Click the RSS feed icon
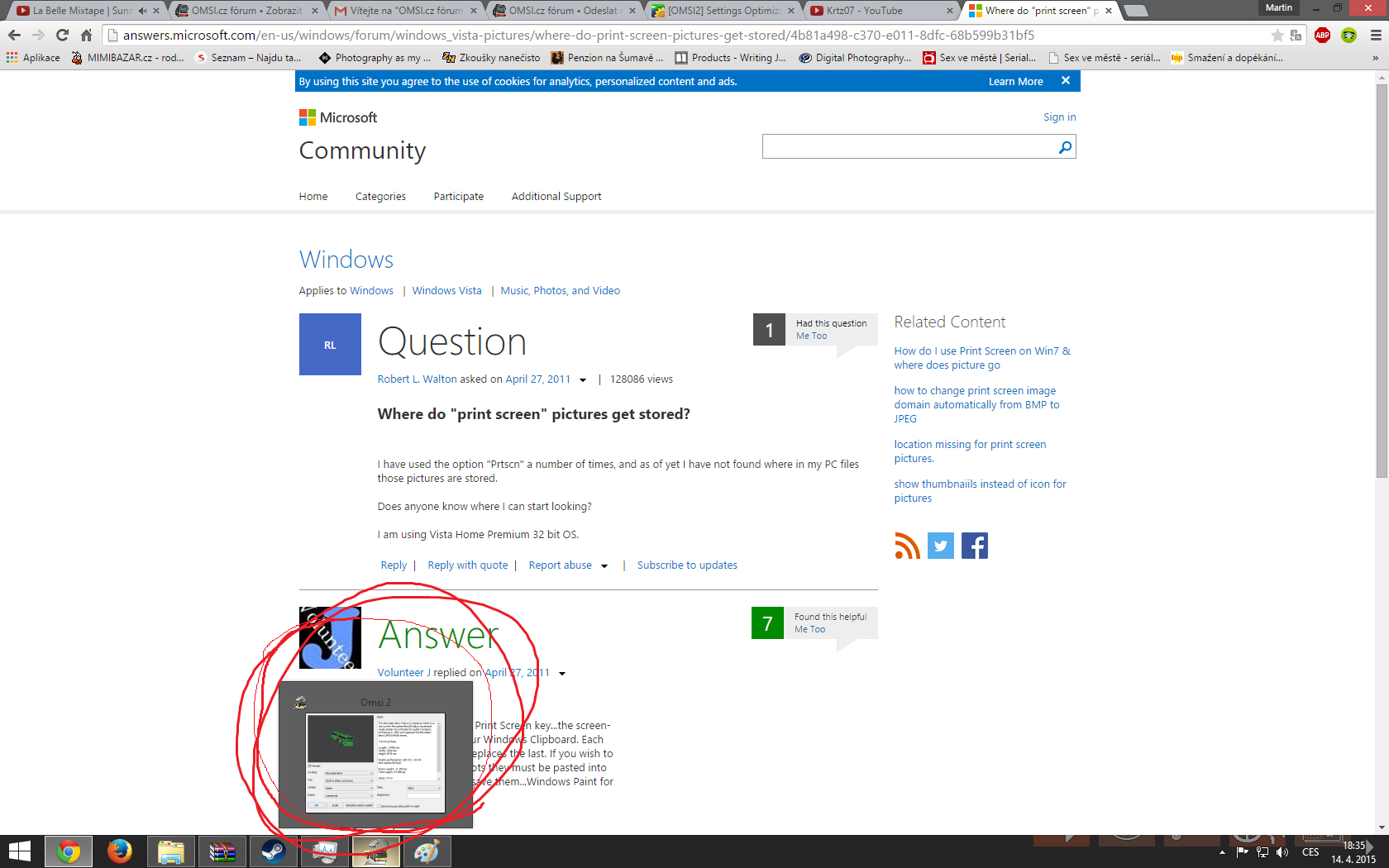This screenshot has width=1389, height=868. 907,546
